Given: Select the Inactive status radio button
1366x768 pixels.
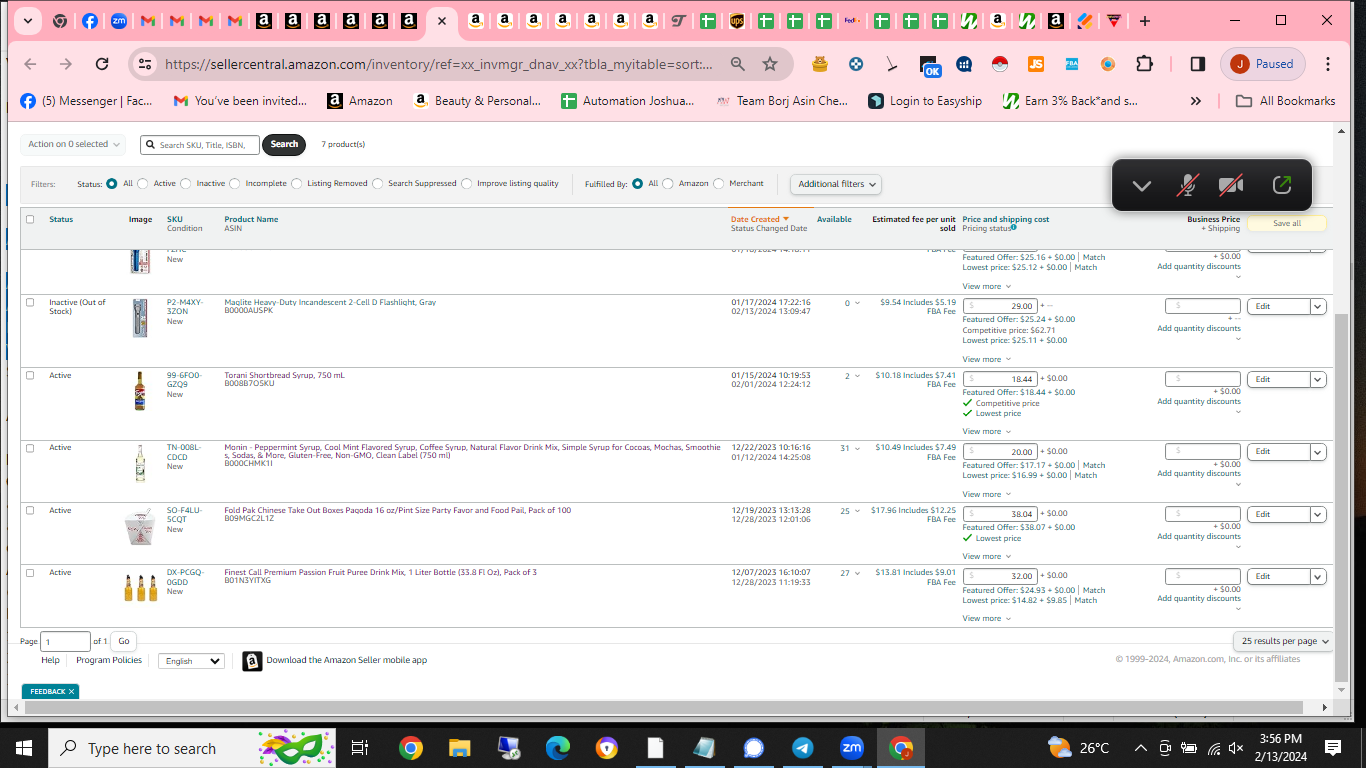Looking at the screenshot, I should 186,184.
